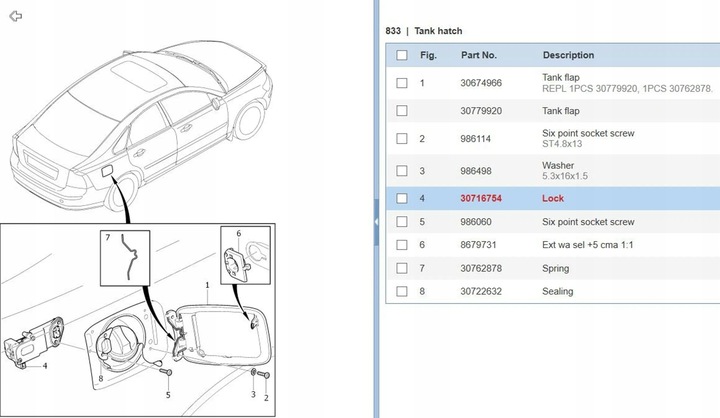Click the Description column header
The height and width of the screenshot is (418, 720).
coord(568,55)
